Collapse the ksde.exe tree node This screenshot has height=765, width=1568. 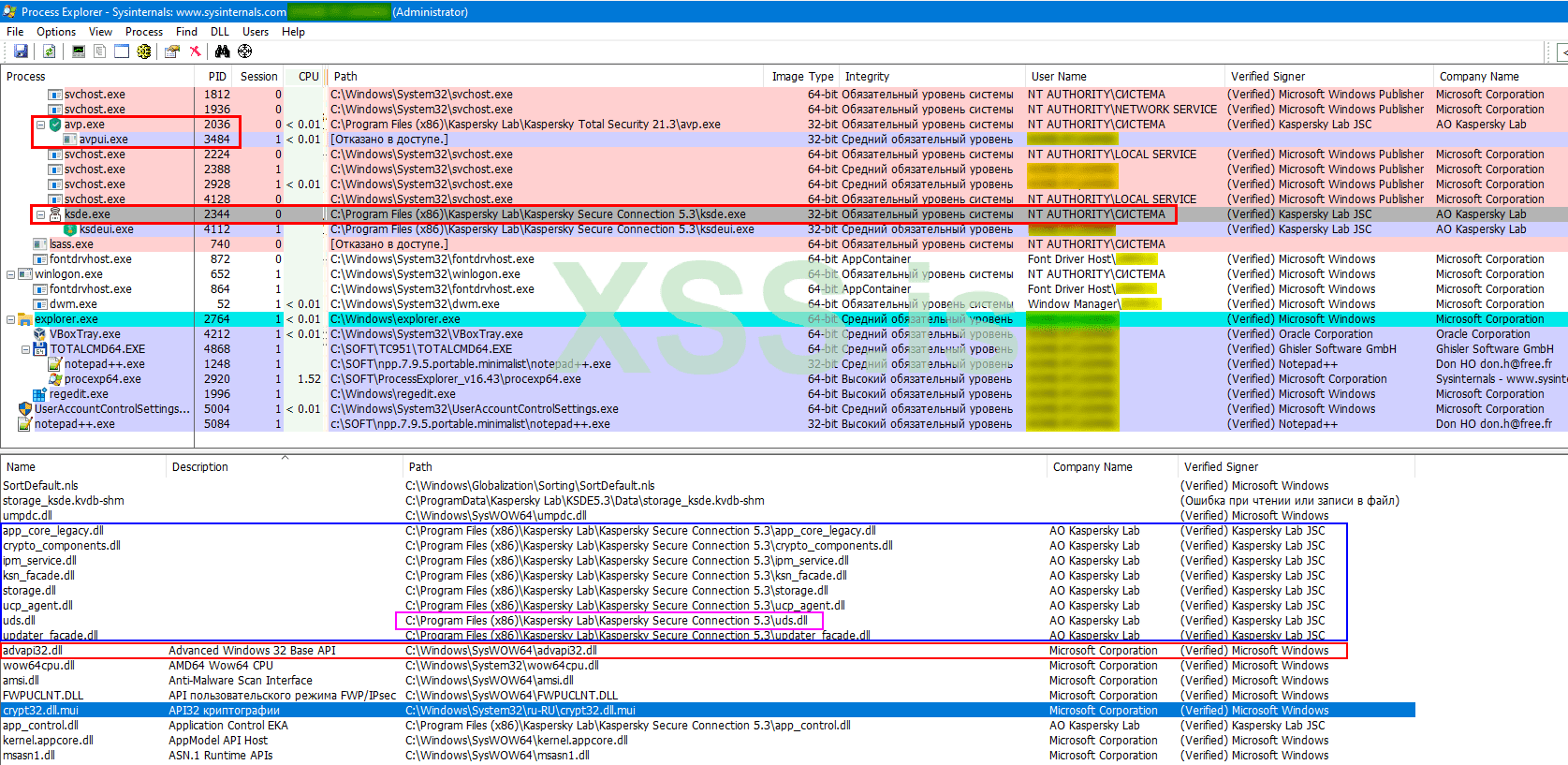coord(40,214)
